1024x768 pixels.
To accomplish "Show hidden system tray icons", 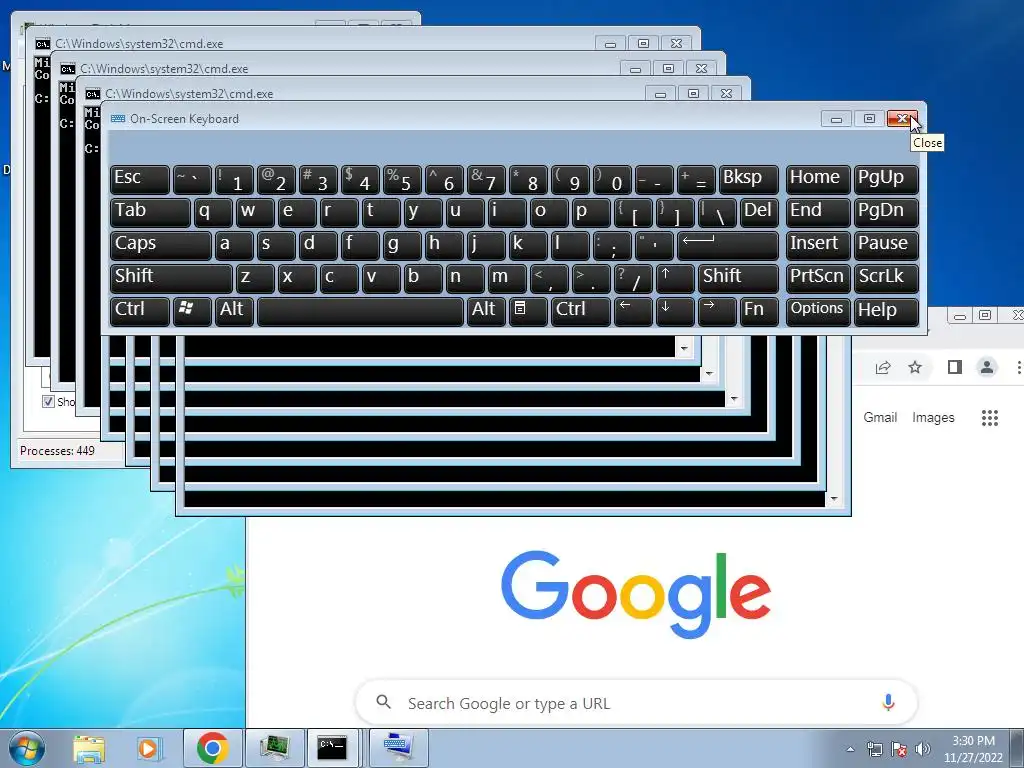I will pyautogui.click(x=850, y=749).
